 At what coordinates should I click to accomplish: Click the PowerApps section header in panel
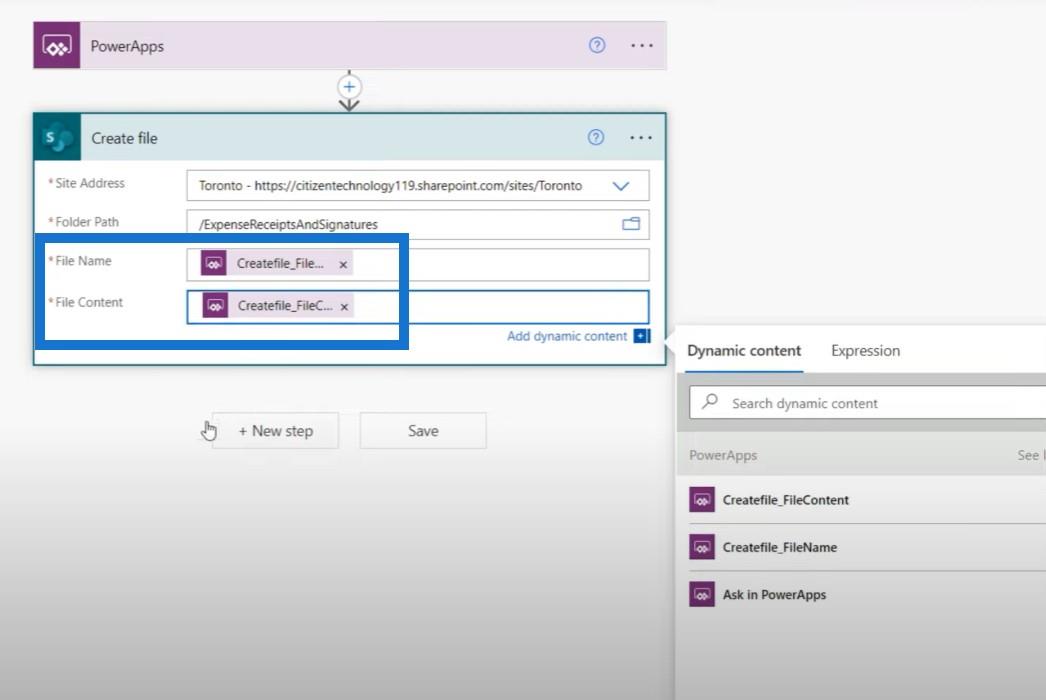coord(723,455)
